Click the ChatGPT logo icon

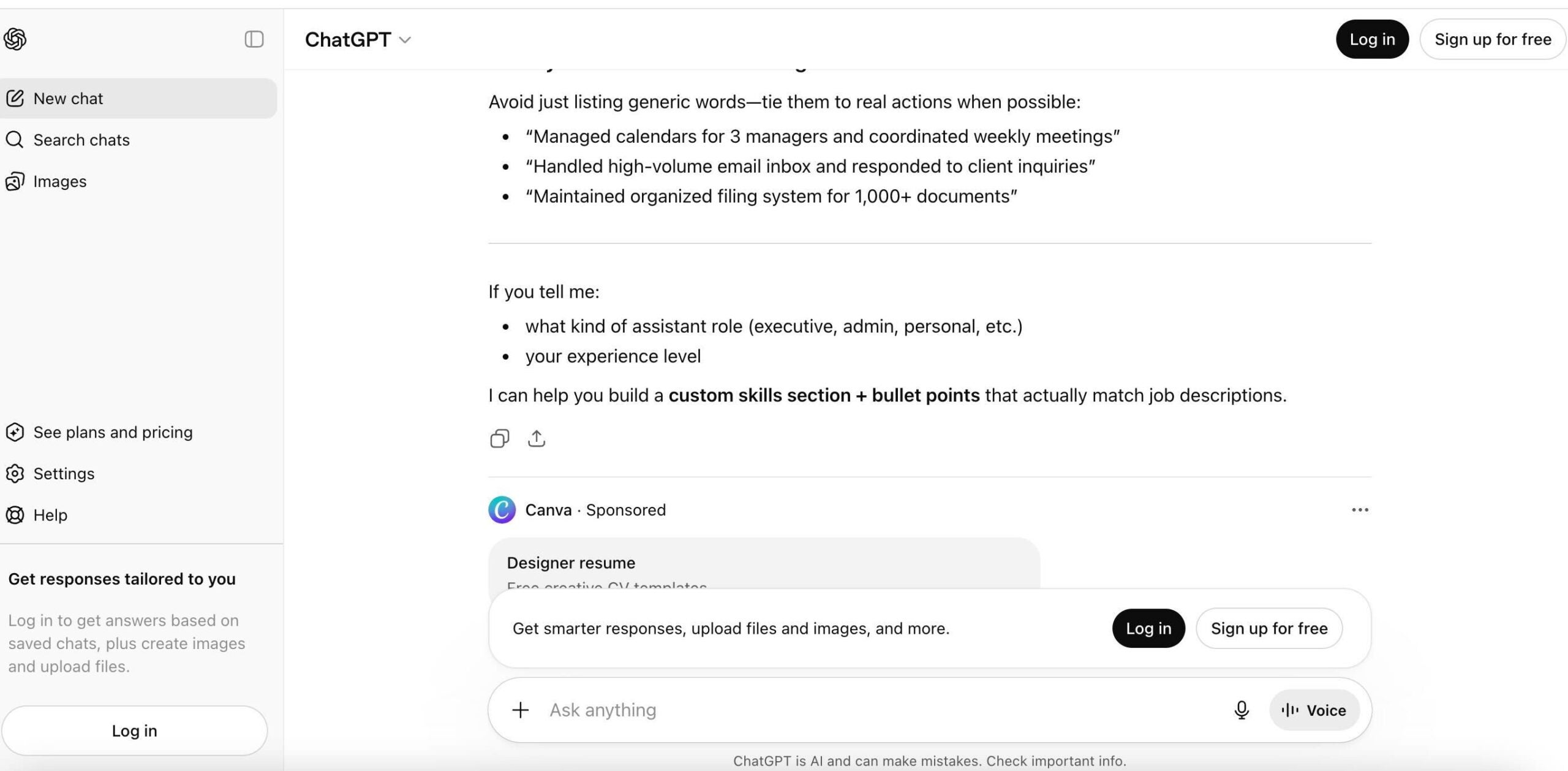[x=15, y=39]
